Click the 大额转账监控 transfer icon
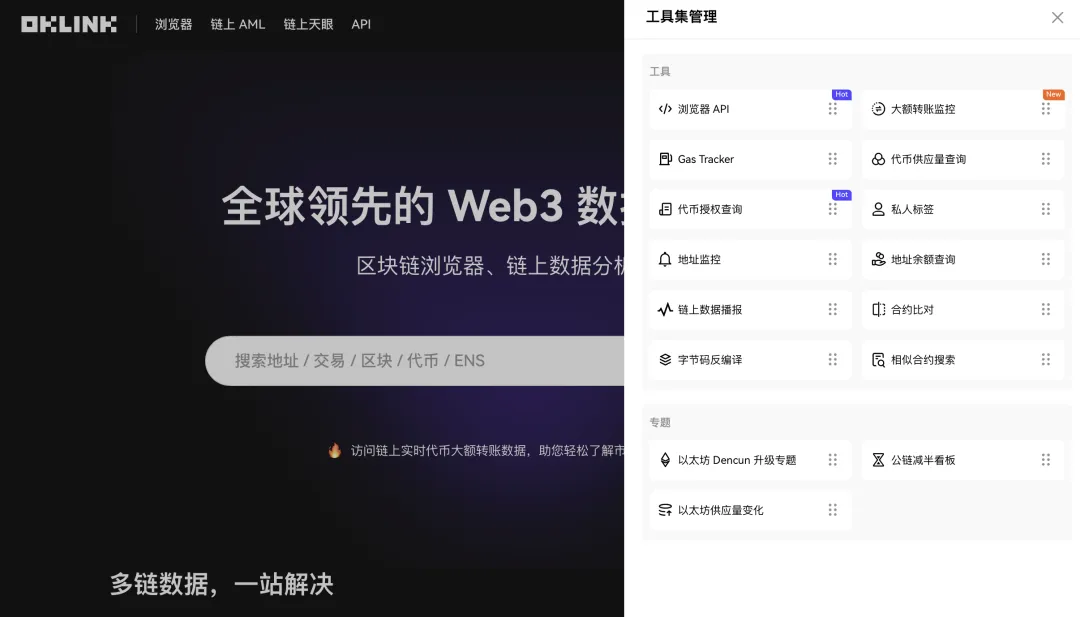This screenshot has height=617, width=1080. tap(878, 109)
